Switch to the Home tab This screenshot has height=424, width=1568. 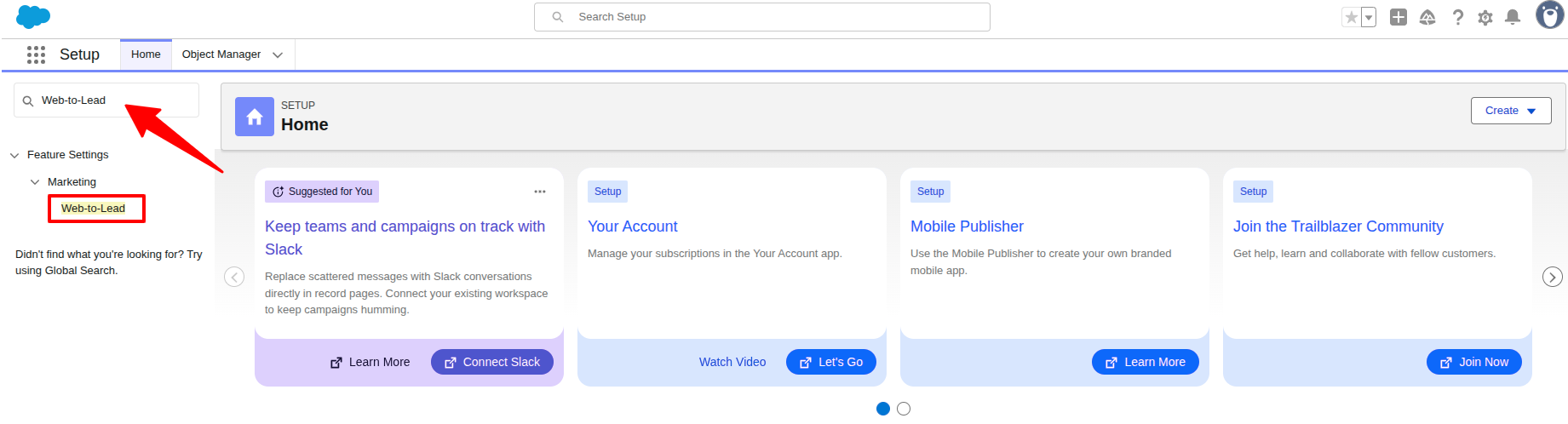tap(146, 54)
